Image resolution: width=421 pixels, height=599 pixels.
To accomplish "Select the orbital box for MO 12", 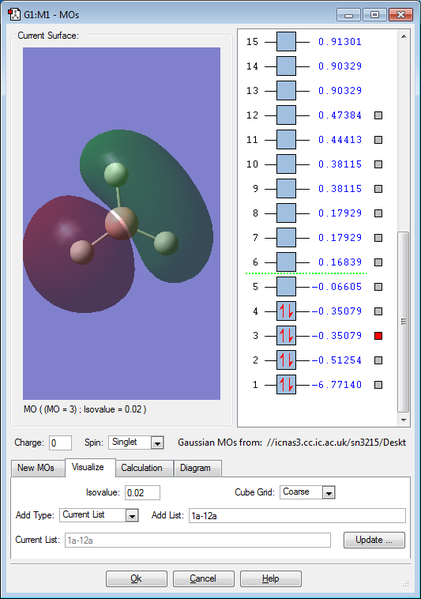I will coord(286,115).
